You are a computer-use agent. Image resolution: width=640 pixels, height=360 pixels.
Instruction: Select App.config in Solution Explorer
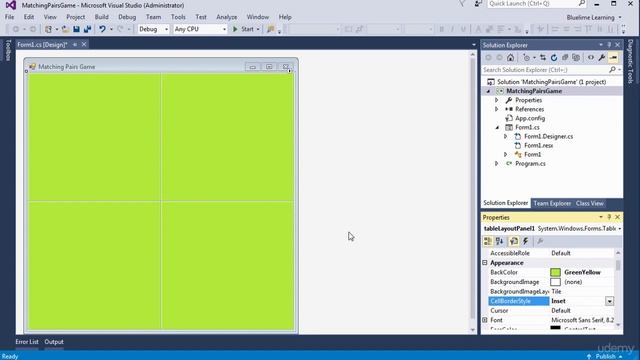[x=530, y=118]
